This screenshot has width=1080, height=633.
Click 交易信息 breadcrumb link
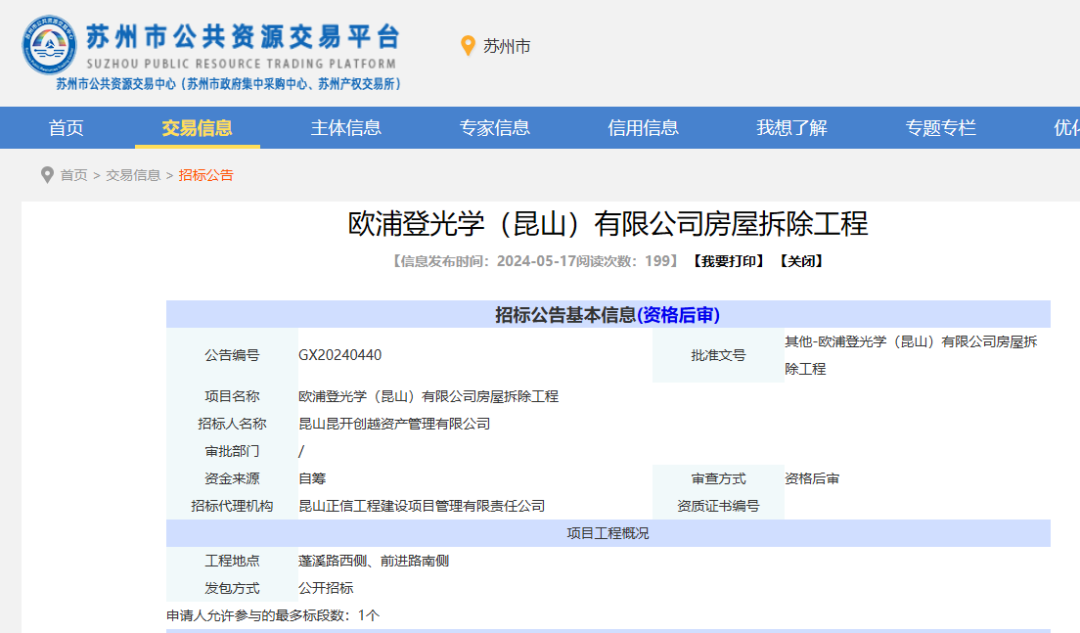click(x=133, y=175)
